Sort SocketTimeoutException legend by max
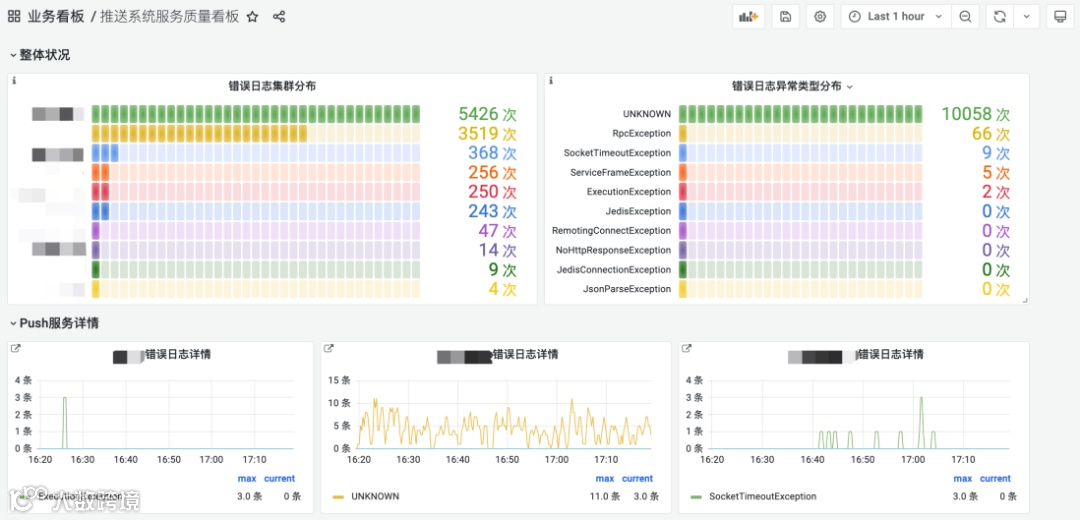Image resolution: width=1080 pixels, height=520 pixels. (963, 478)
